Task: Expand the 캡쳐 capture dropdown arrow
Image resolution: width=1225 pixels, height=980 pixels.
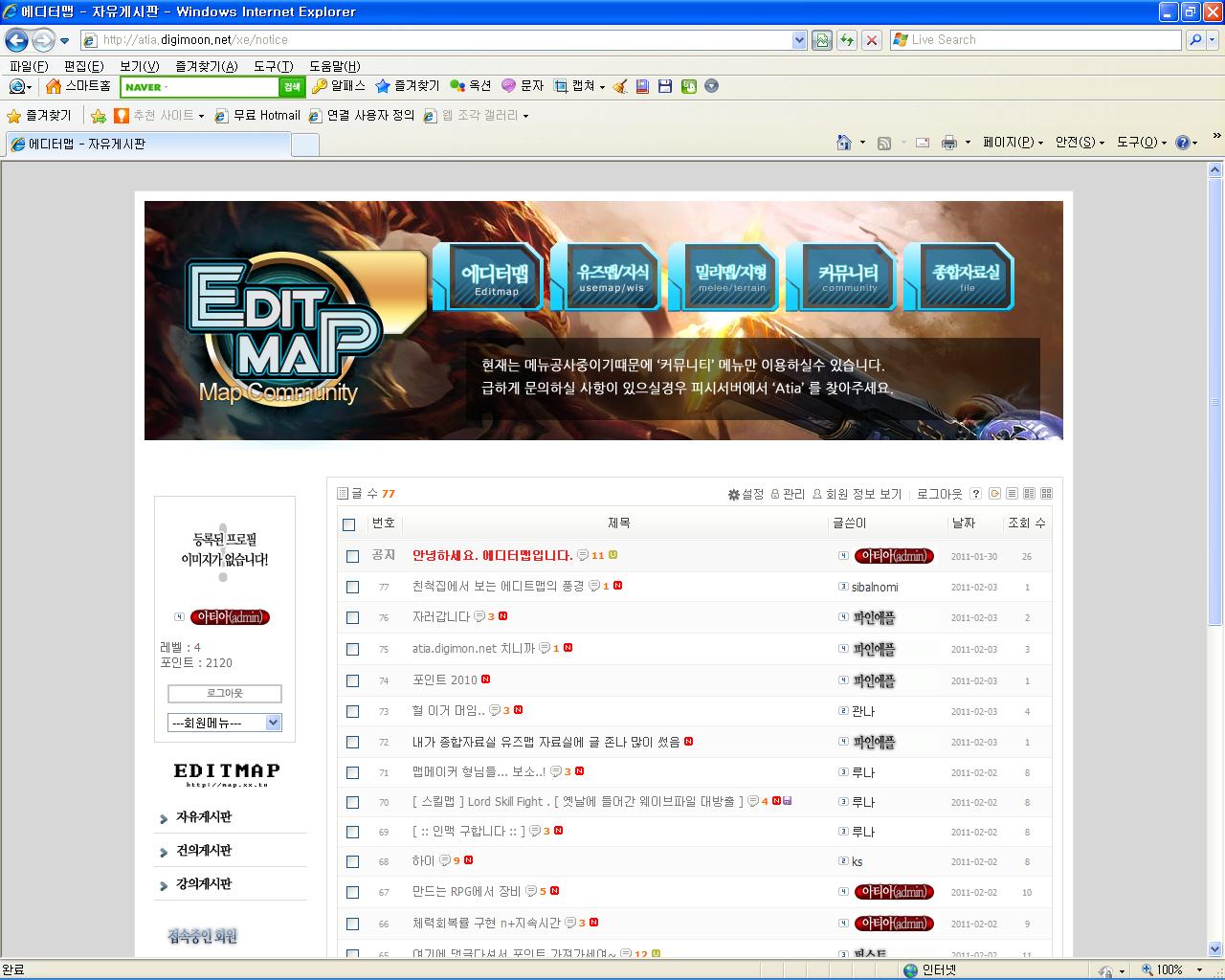Action: pos(602,87)
